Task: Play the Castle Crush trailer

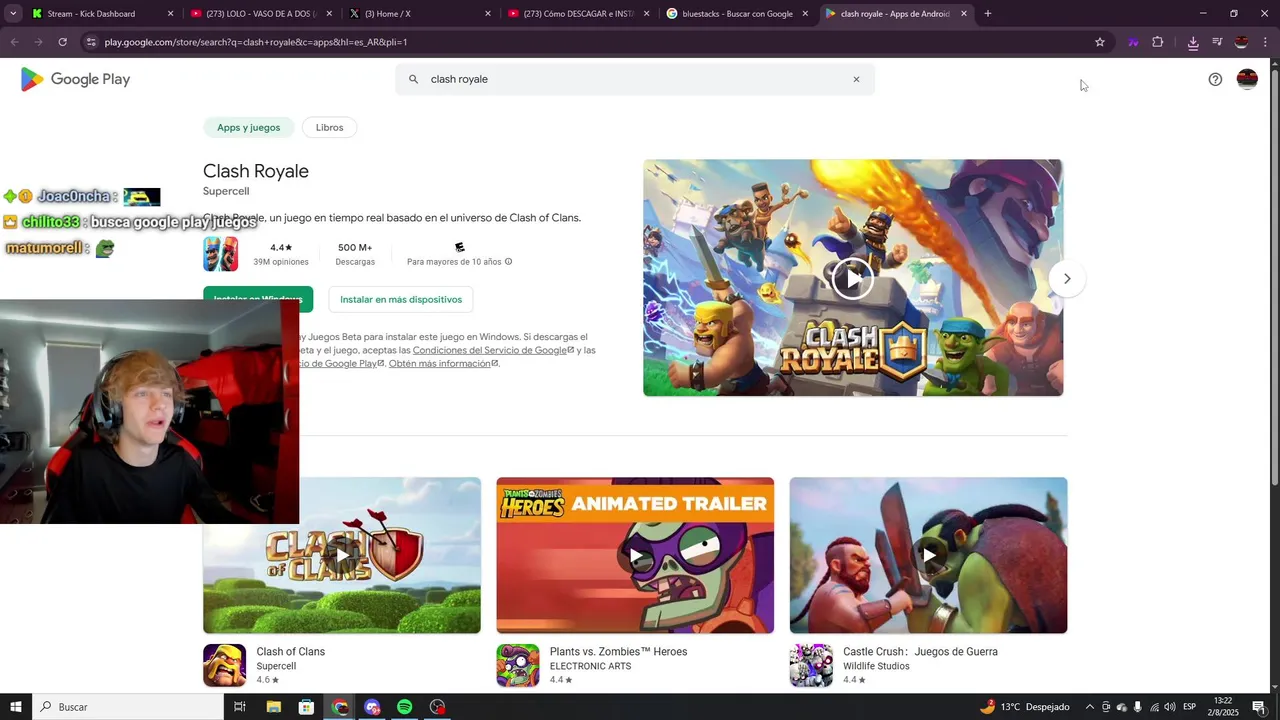Action: click(x=928, y=555)
